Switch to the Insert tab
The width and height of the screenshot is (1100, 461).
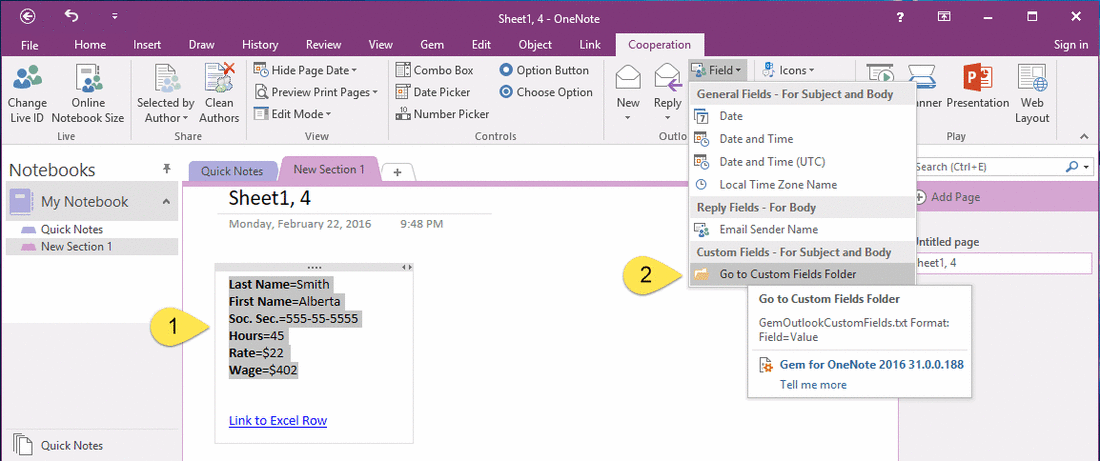click(148, 45)
